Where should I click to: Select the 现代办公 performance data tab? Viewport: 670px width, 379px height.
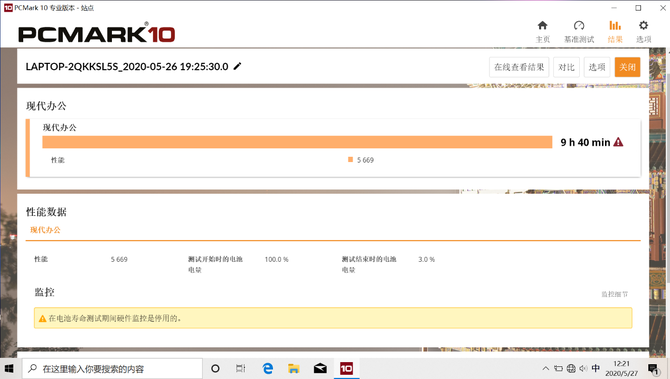click(x=45, y=230)
